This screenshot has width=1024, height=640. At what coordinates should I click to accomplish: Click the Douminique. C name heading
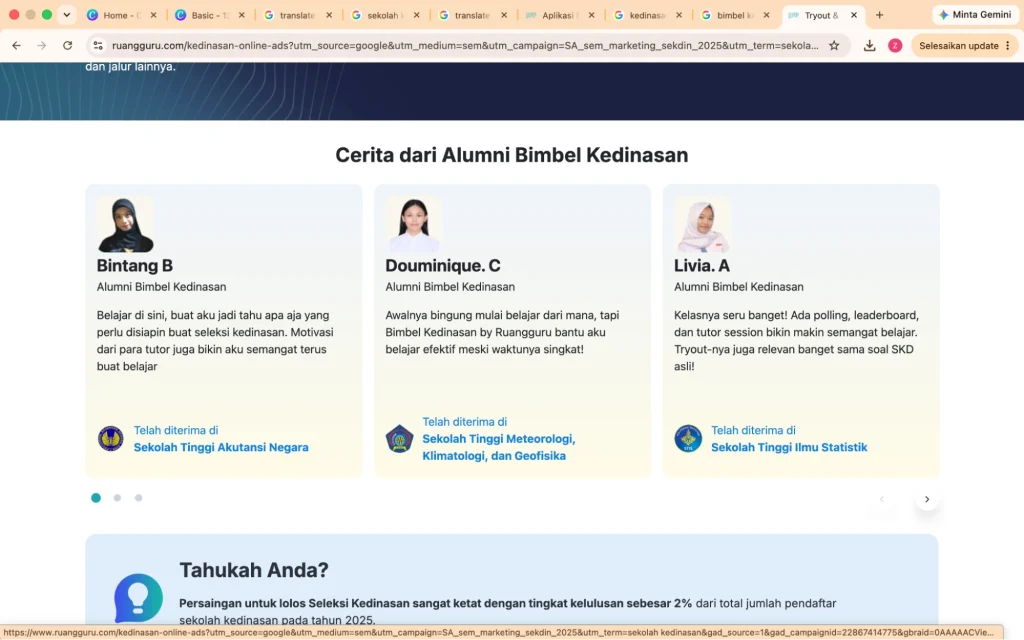point(443,266)
